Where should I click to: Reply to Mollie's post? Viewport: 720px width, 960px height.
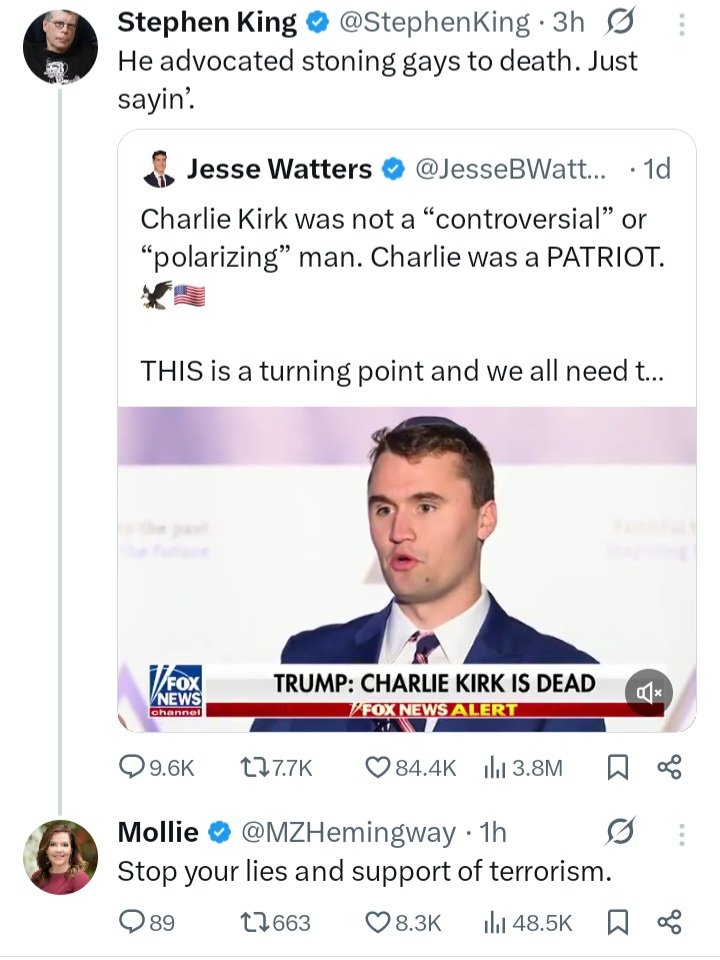coord(132,922)
